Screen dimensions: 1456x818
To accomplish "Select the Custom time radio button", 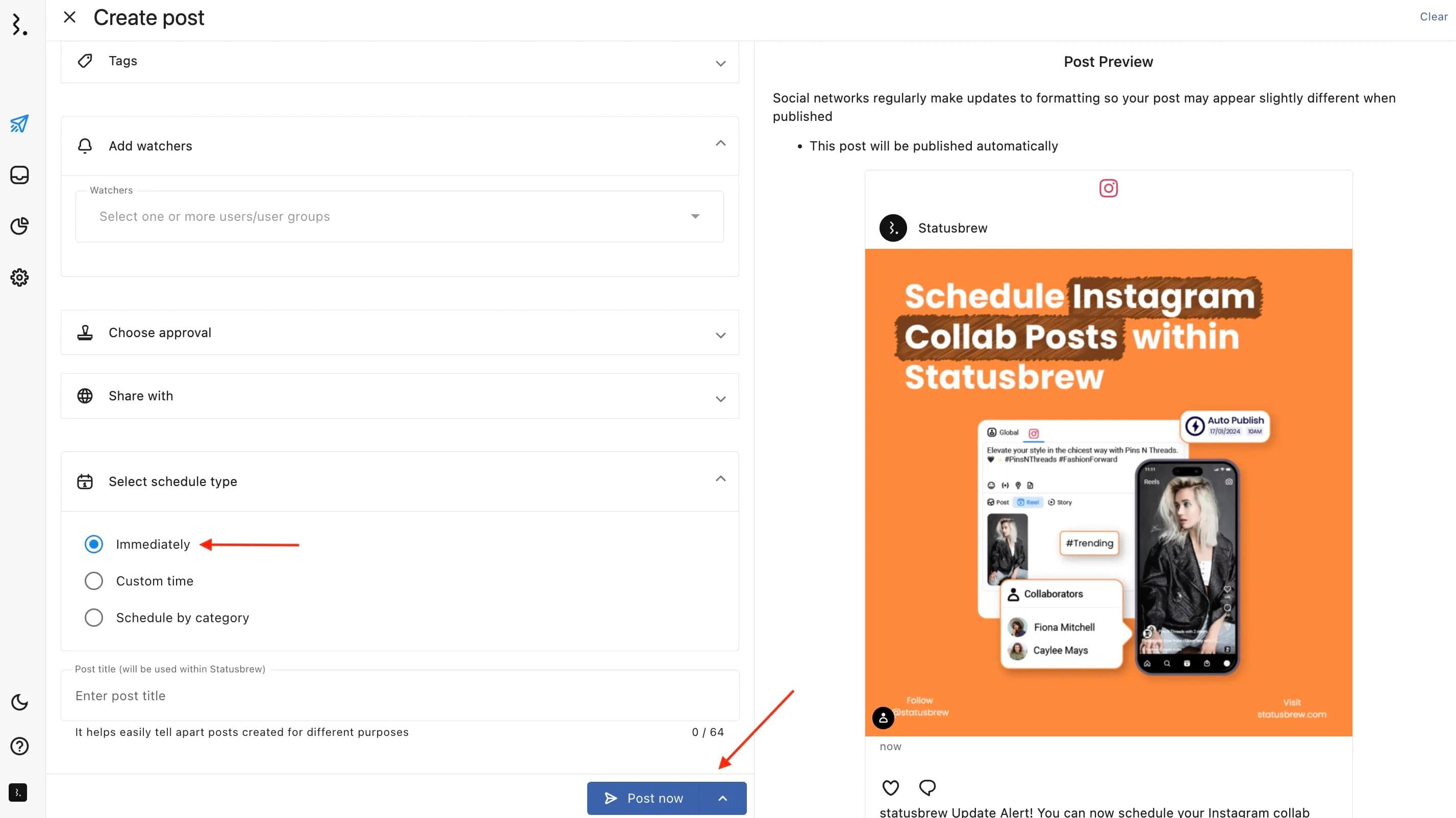I will coord(93,581).
